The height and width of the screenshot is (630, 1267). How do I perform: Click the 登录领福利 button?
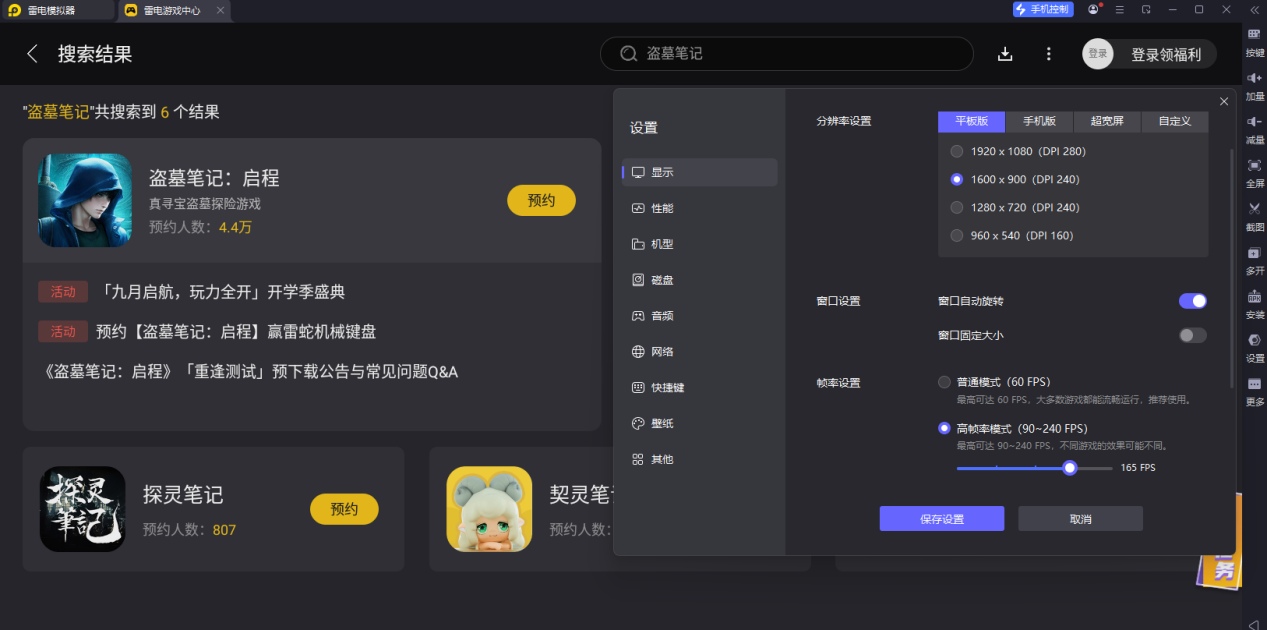click(1165, 54)
